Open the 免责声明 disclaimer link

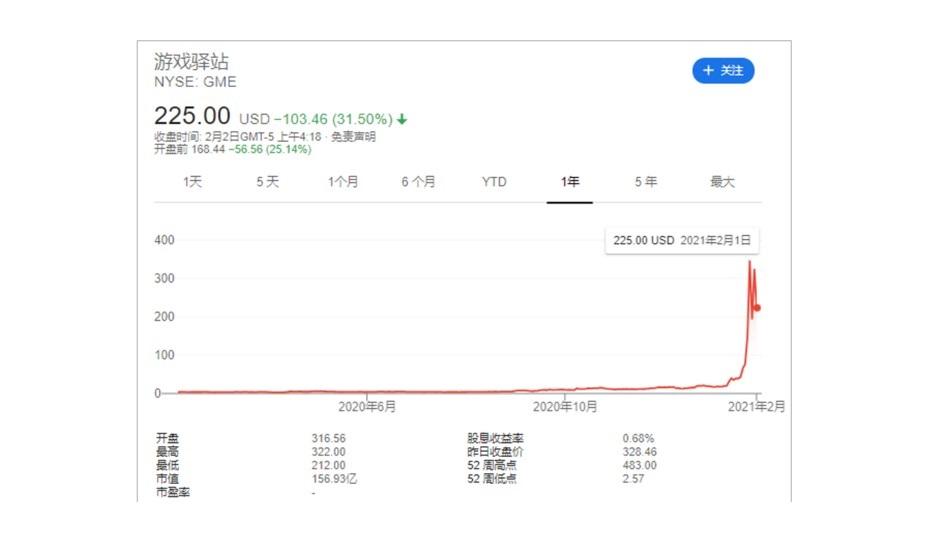(353, 137)
